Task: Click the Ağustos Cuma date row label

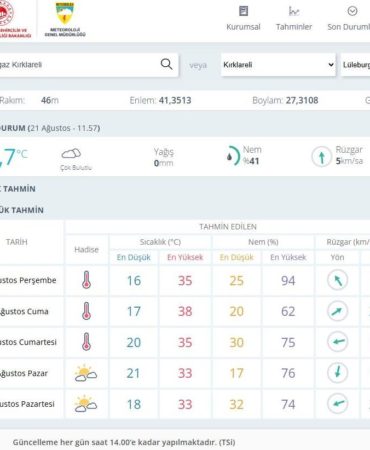Action: pos(24,311)
